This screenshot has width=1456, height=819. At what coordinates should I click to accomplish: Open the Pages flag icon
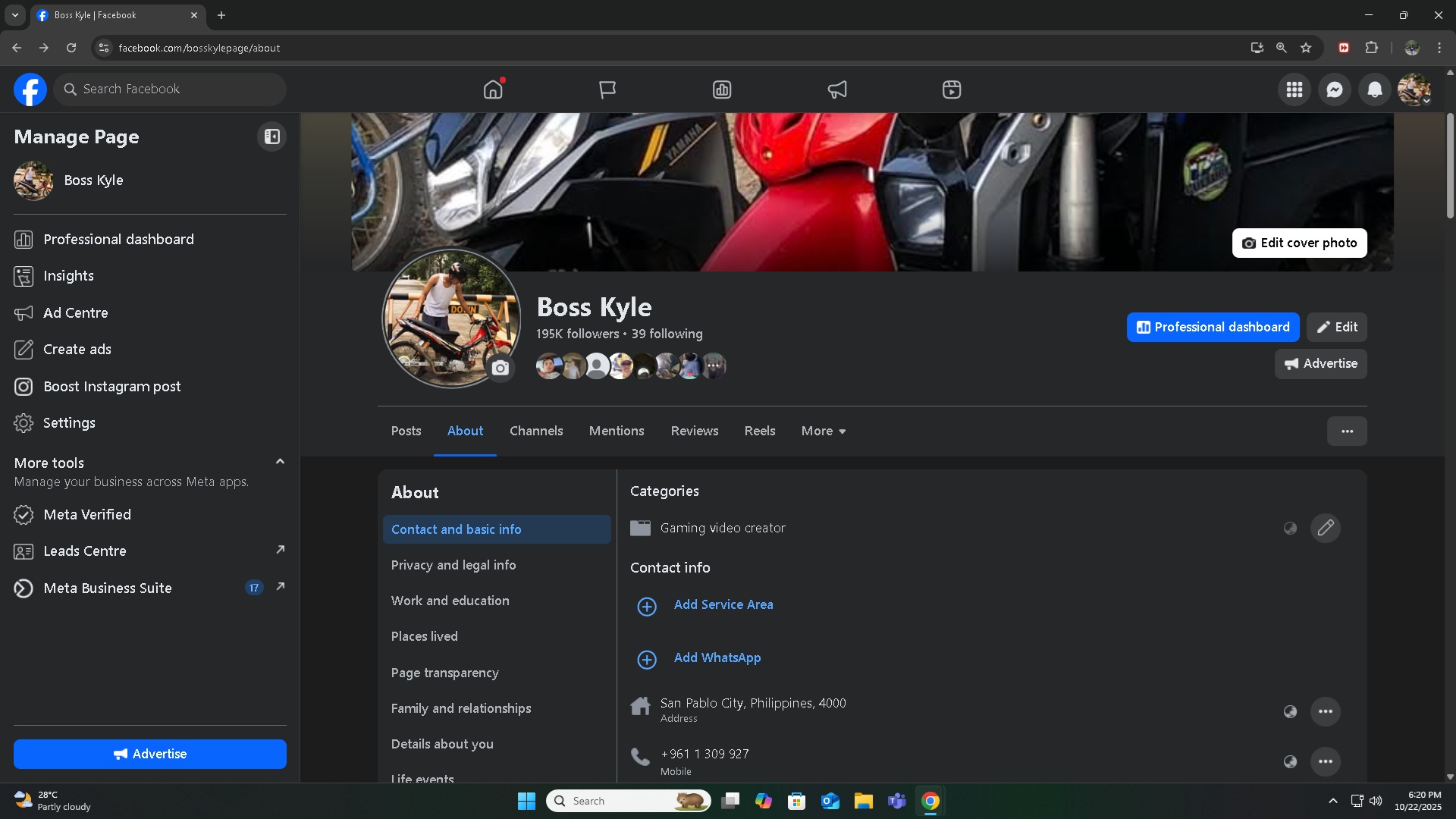(x=607, y=89)
